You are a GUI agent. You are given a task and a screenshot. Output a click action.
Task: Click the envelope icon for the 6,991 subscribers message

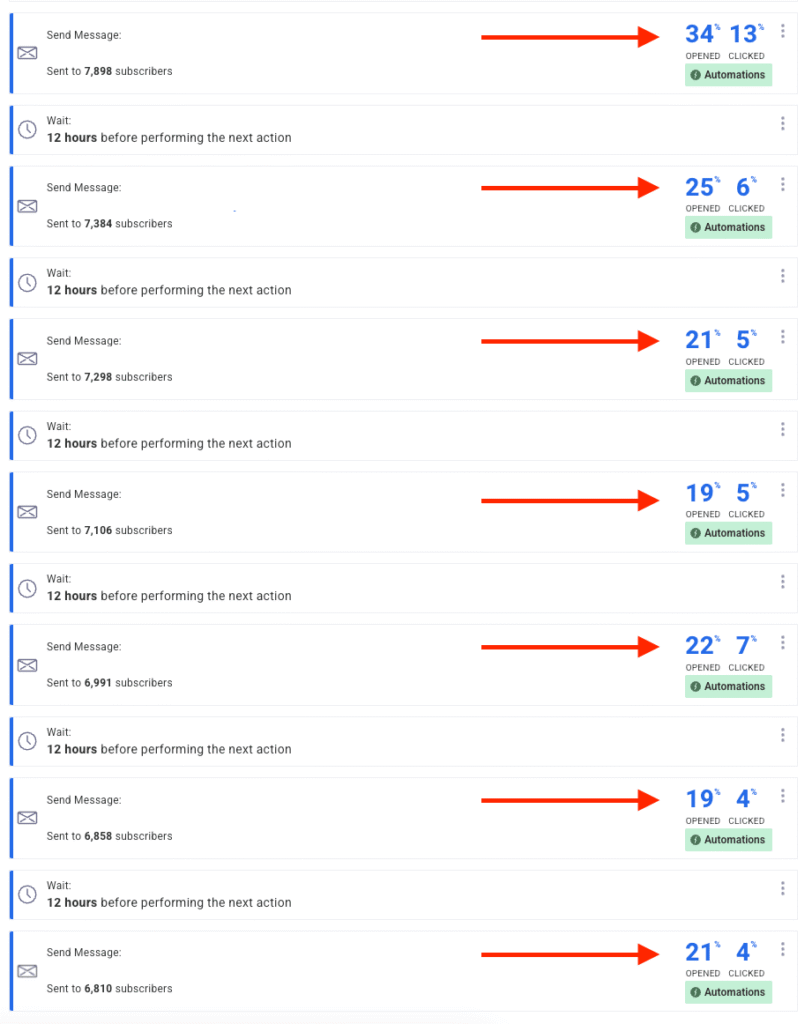pos(27,664)
